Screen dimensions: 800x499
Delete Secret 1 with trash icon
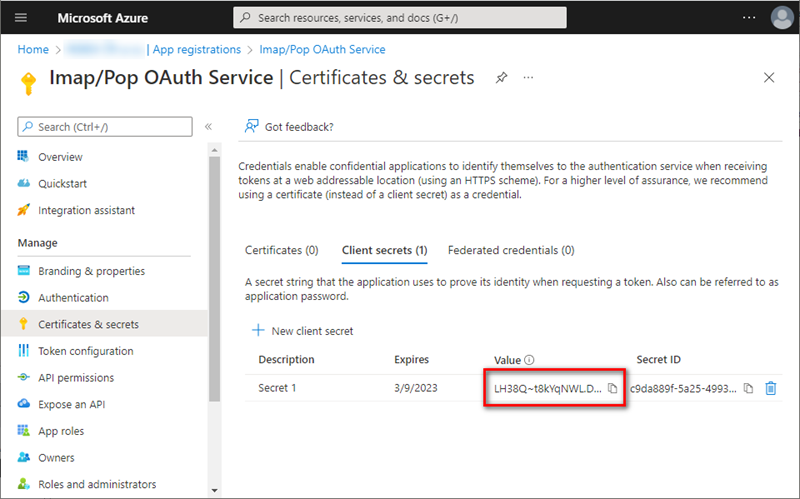point(770,388)
